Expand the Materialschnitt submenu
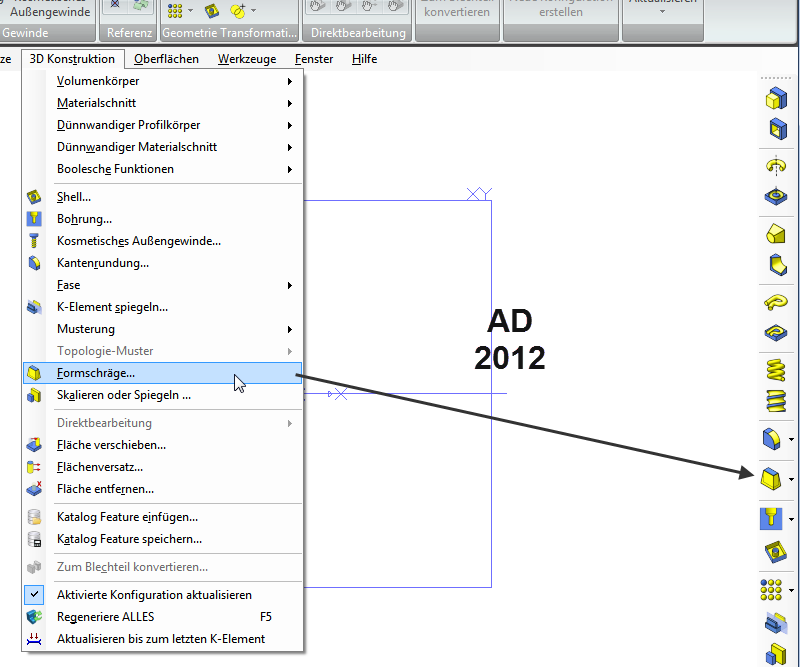This screenshot has width=800, height=667. coord(163,103)
